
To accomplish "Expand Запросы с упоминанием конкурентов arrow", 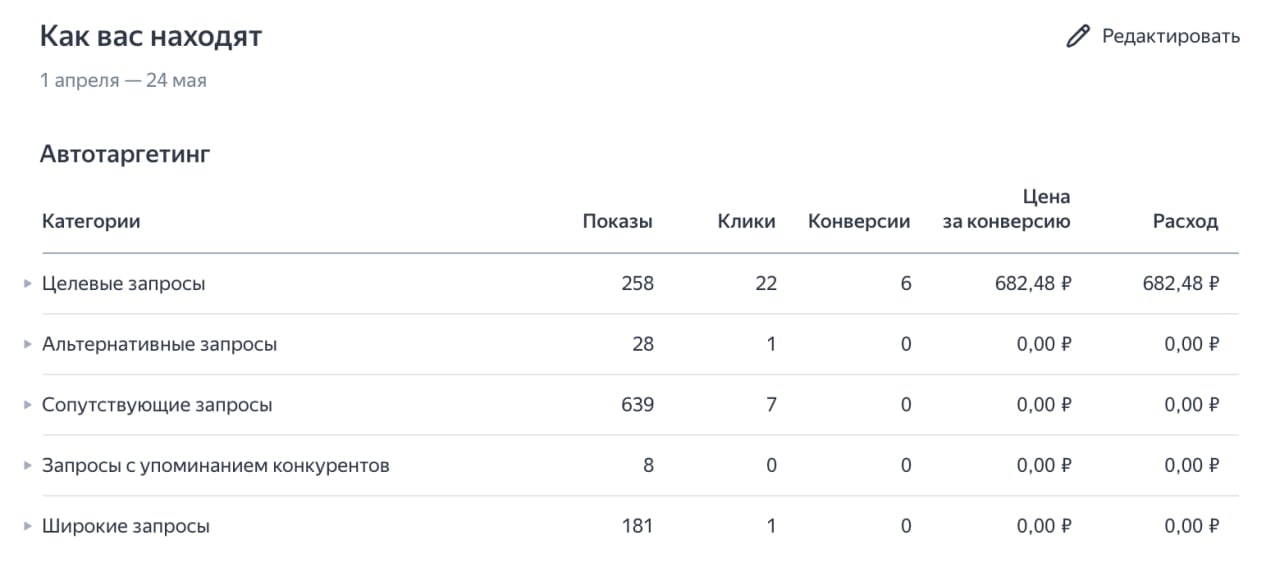I will click(28, 465).
